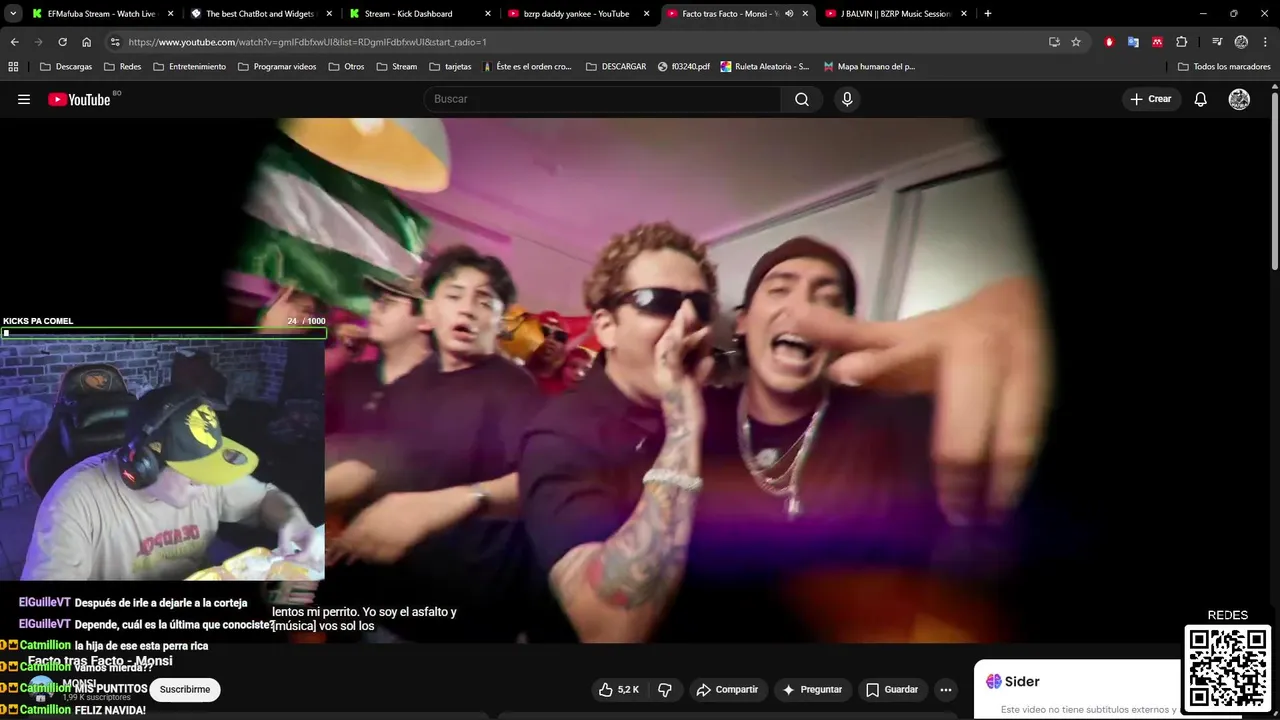Viewport: 1280px width, 720px height.
Task: Open YouTube notifications bell
Action: [x=1201, y=99]
